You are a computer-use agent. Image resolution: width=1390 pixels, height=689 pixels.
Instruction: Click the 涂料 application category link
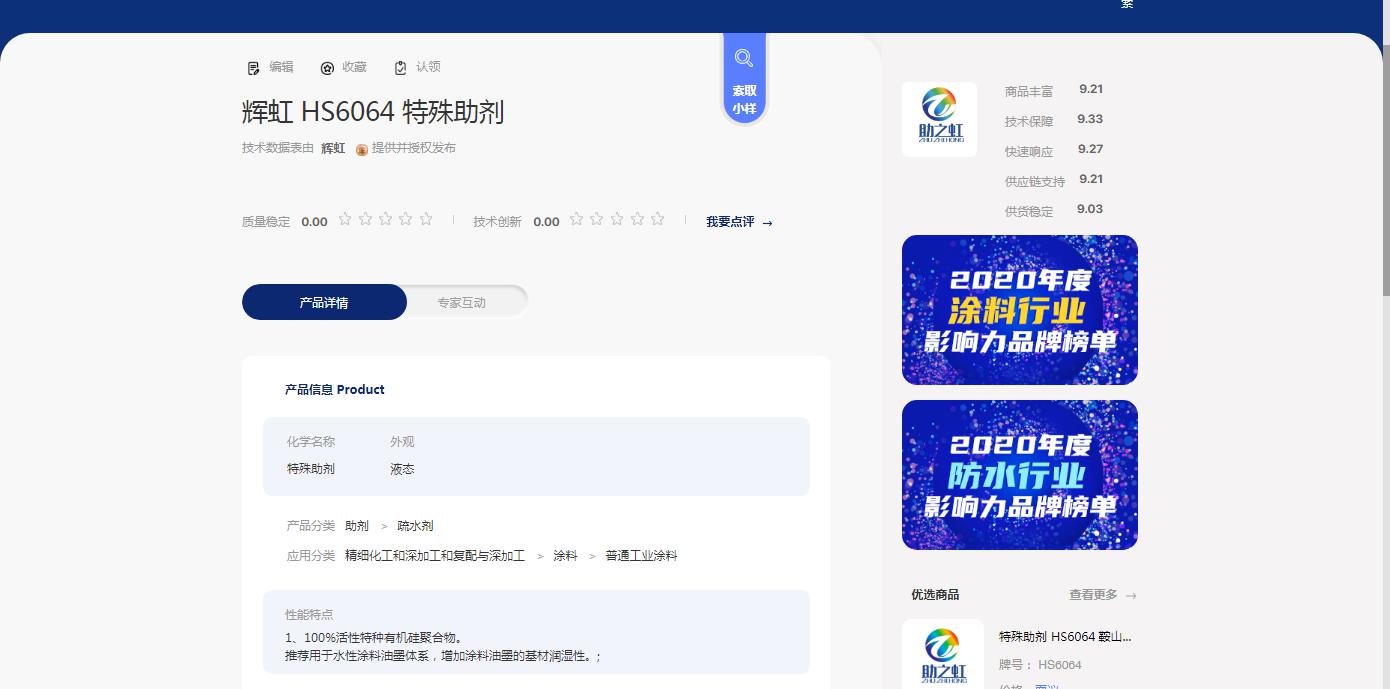tap(566, 556)
